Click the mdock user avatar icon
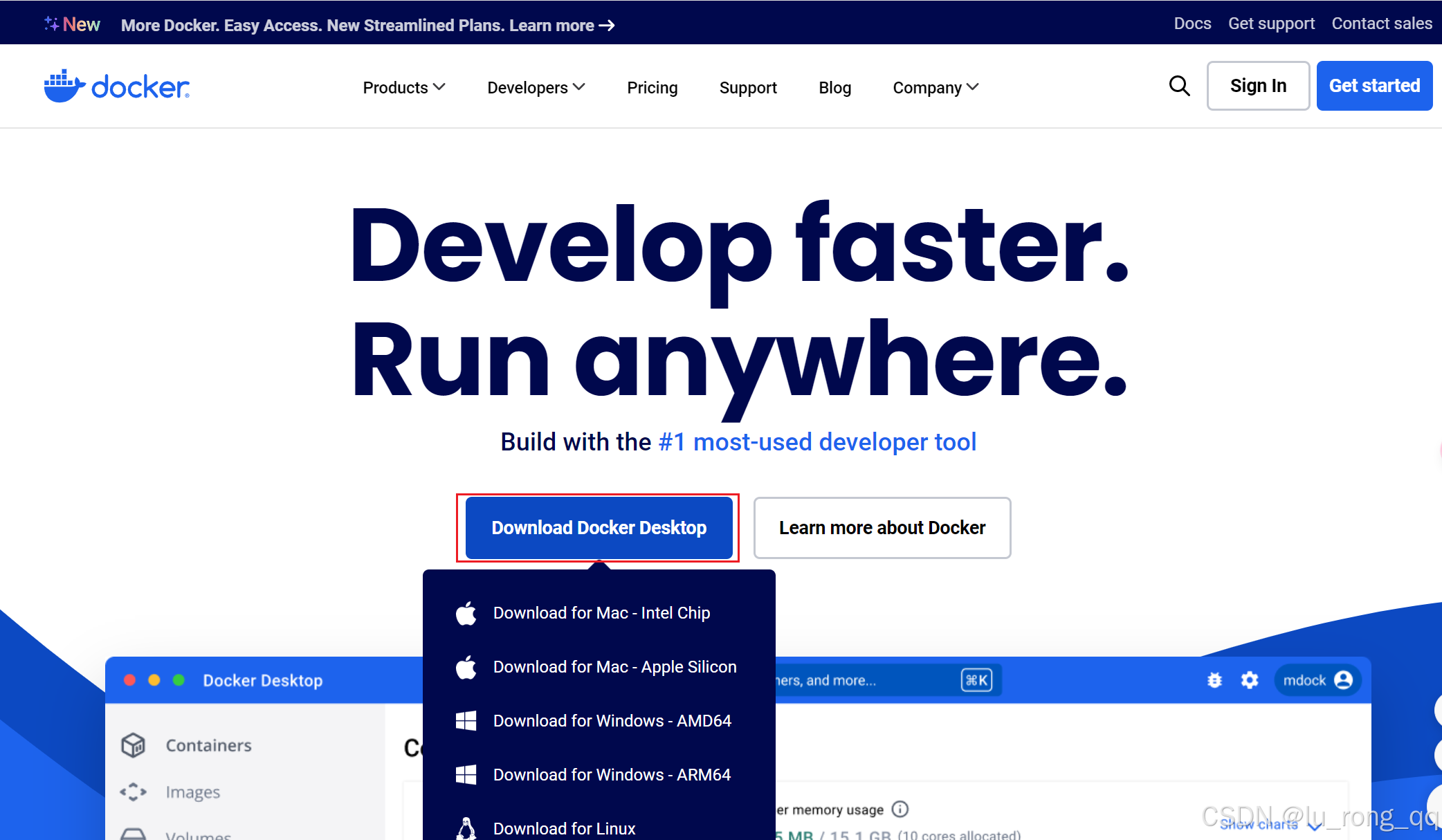The height and width of the screenshot is (840, 1442). (1343, 680)
